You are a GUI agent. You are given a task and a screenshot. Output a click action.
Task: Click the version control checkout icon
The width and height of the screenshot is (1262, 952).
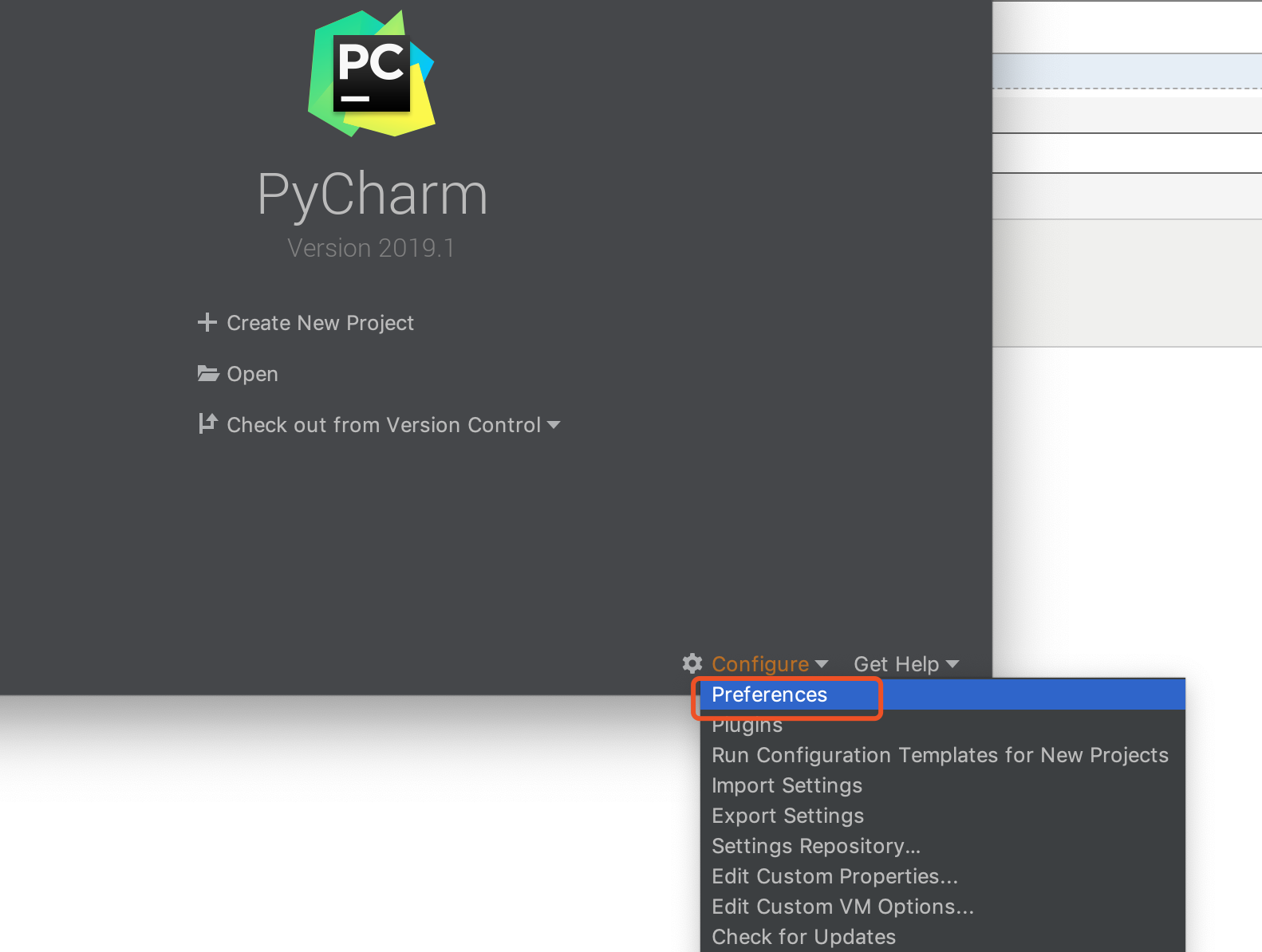point(207,423)
